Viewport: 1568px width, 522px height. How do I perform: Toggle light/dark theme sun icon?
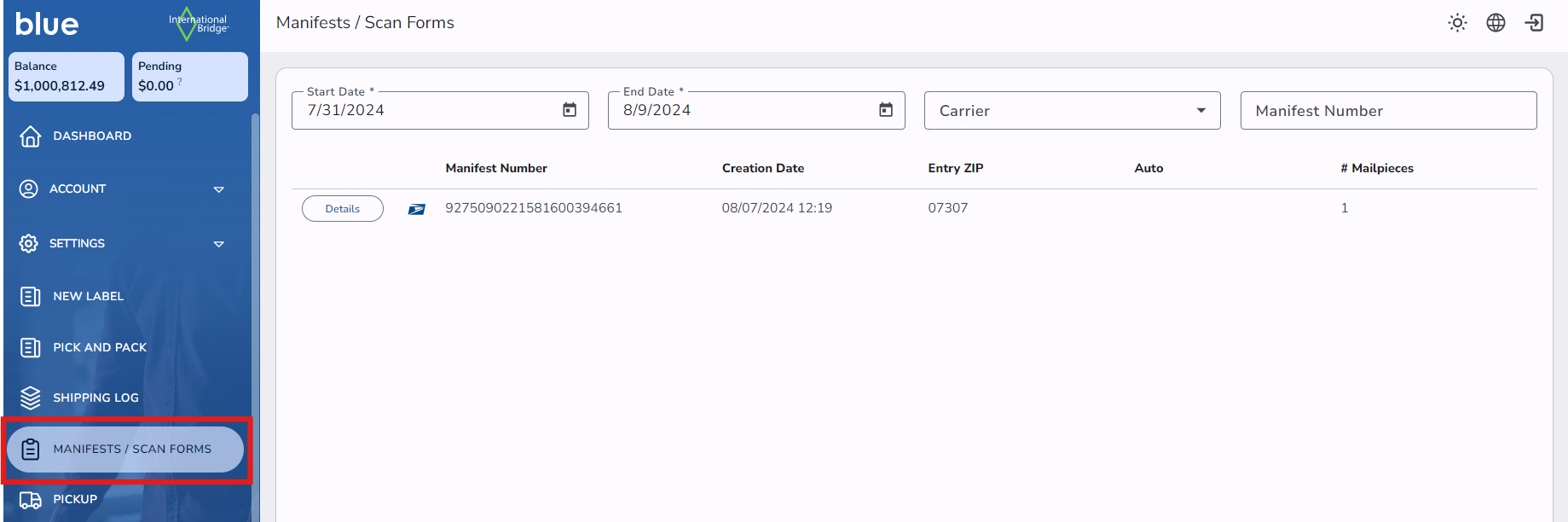pos(1457,23)
